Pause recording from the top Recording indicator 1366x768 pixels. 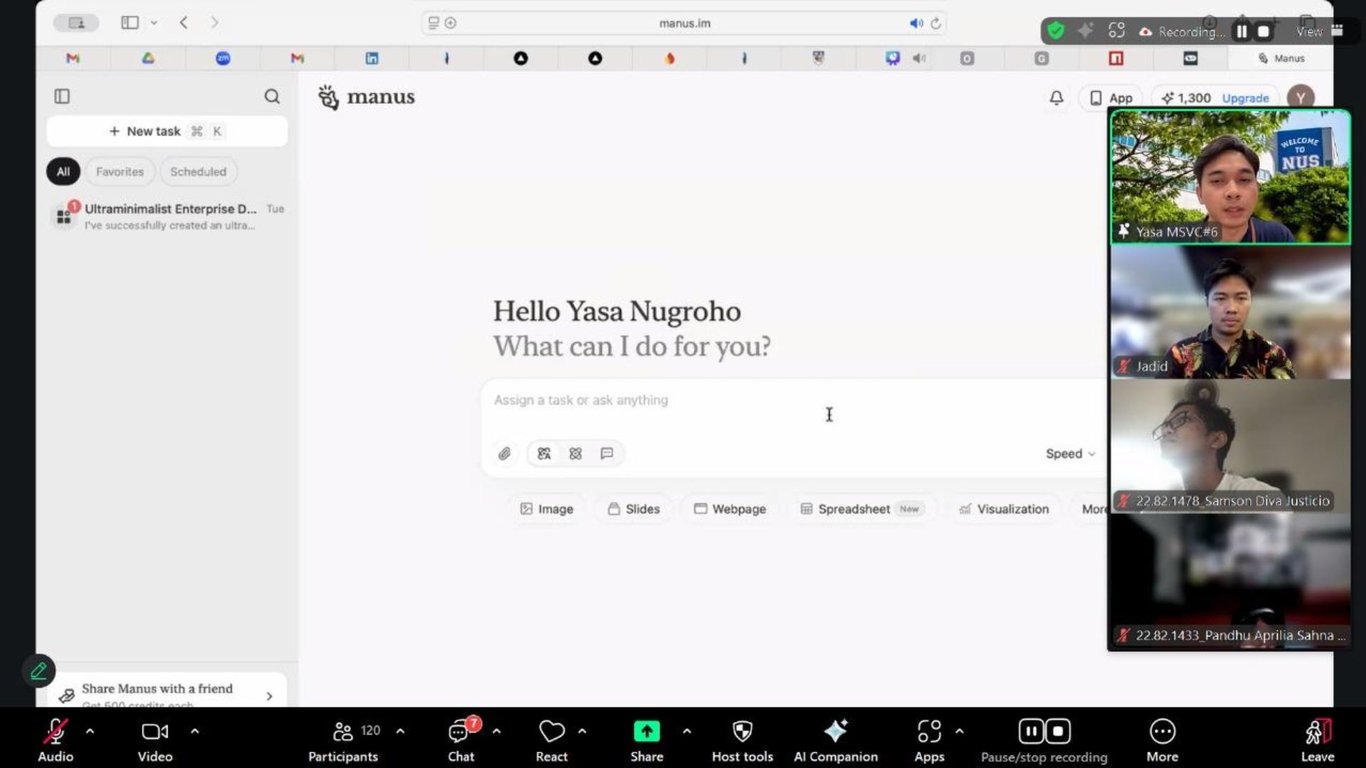1242,31
